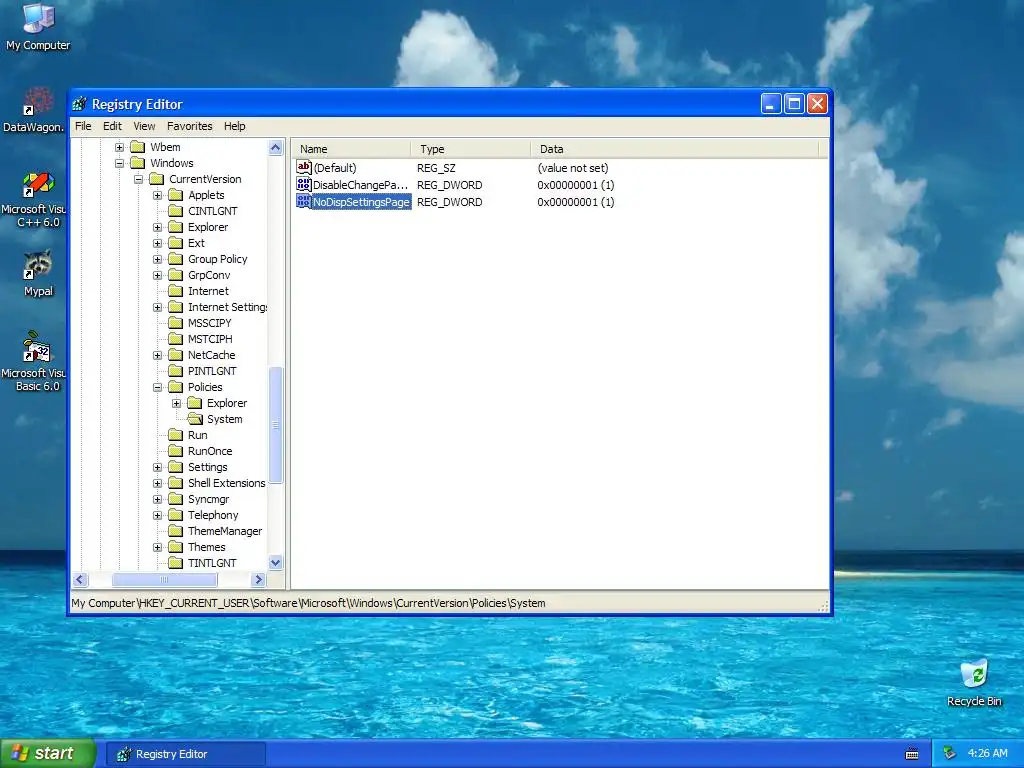Click the ThemeManager folder icon

[175, 530]
